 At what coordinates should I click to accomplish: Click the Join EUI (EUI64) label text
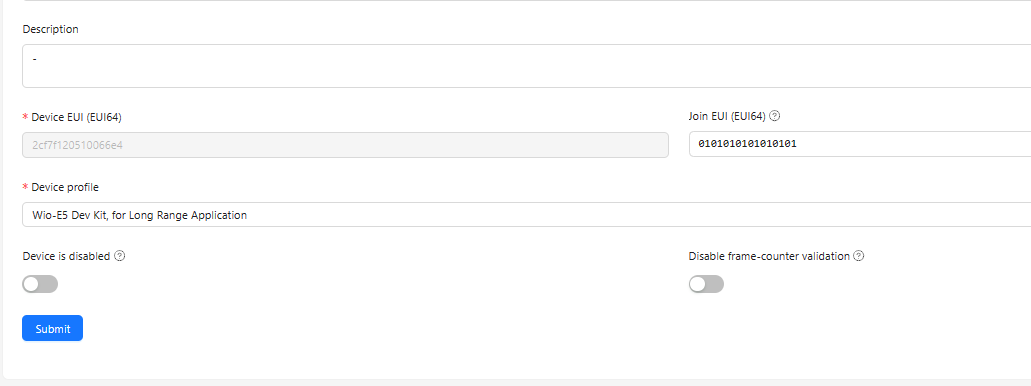727,116
